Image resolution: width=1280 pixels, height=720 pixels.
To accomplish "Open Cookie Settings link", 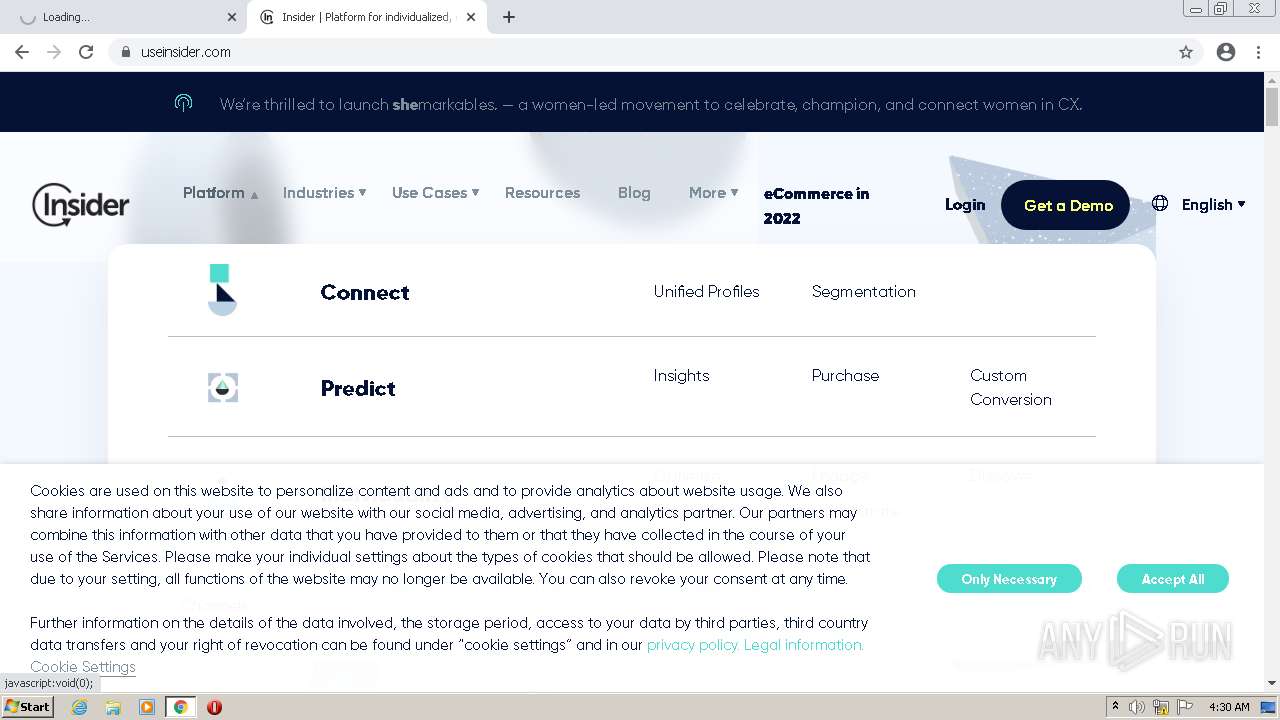I will point(83,667).
